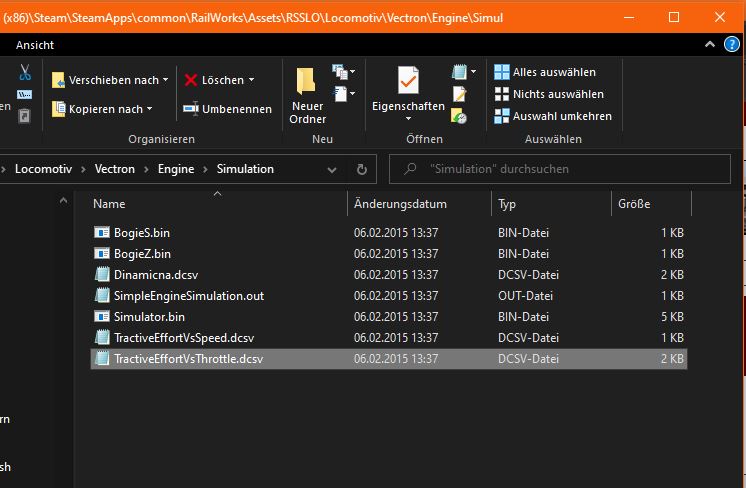746x488 pixels.
Task: Click the Paste shortcut icon
Action: click(x=24, y=116)
